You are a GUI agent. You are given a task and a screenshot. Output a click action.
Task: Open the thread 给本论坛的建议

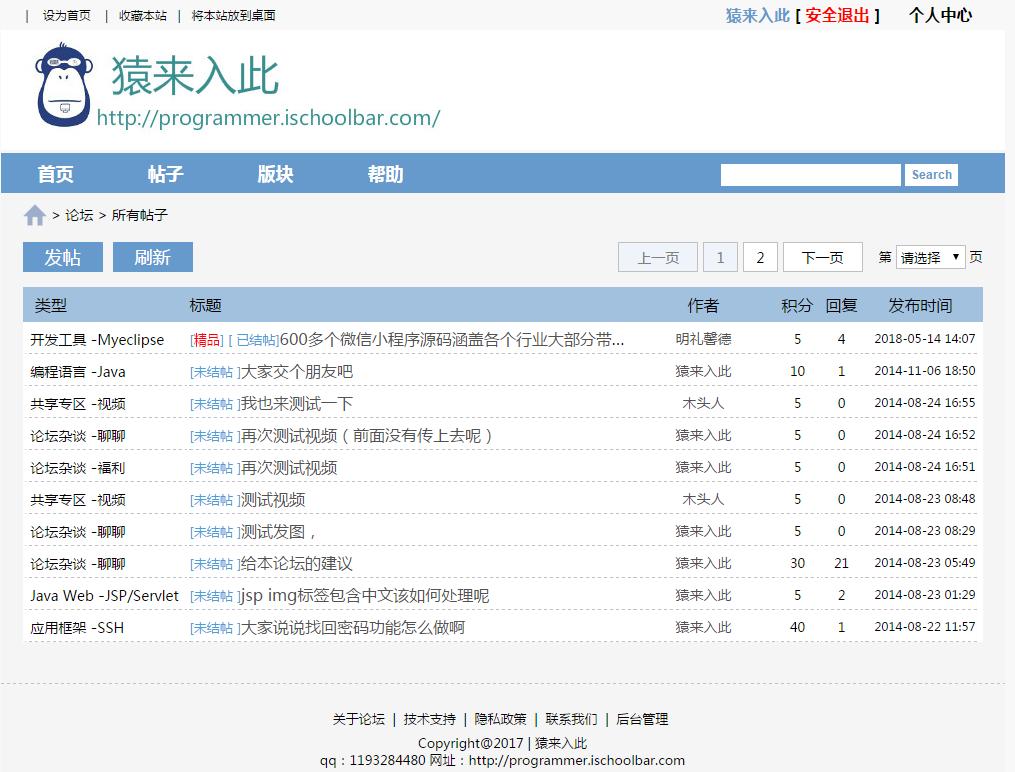pyautogui.click(x=297, y=564)
